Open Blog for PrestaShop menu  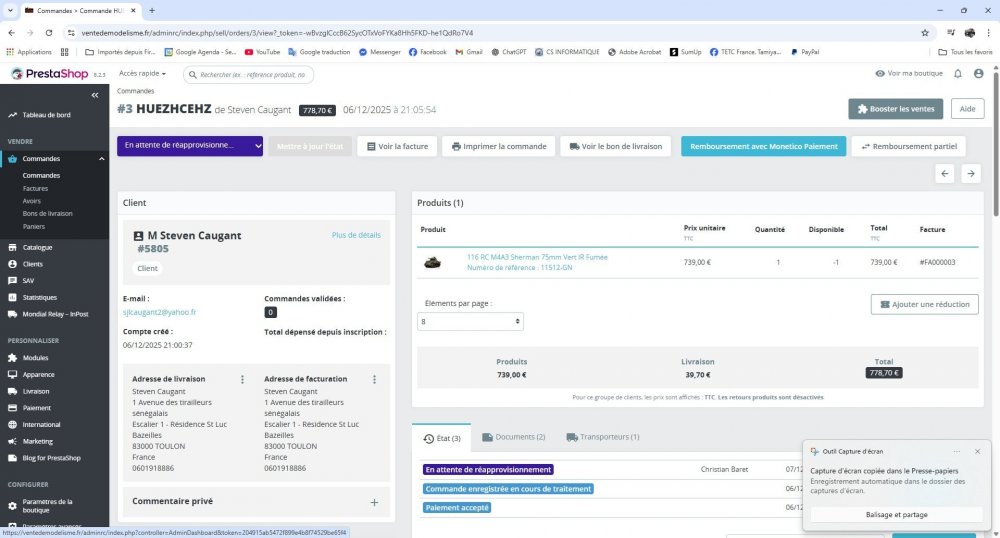[x=51, y=458]
